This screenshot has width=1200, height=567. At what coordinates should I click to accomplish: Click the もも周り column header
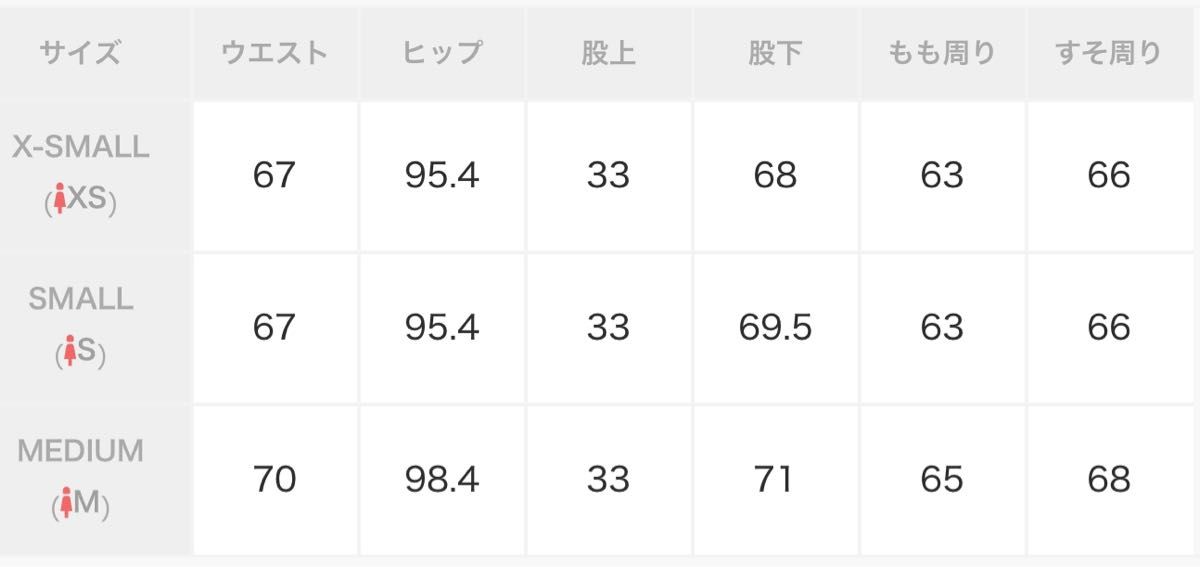tap(942, 52)
